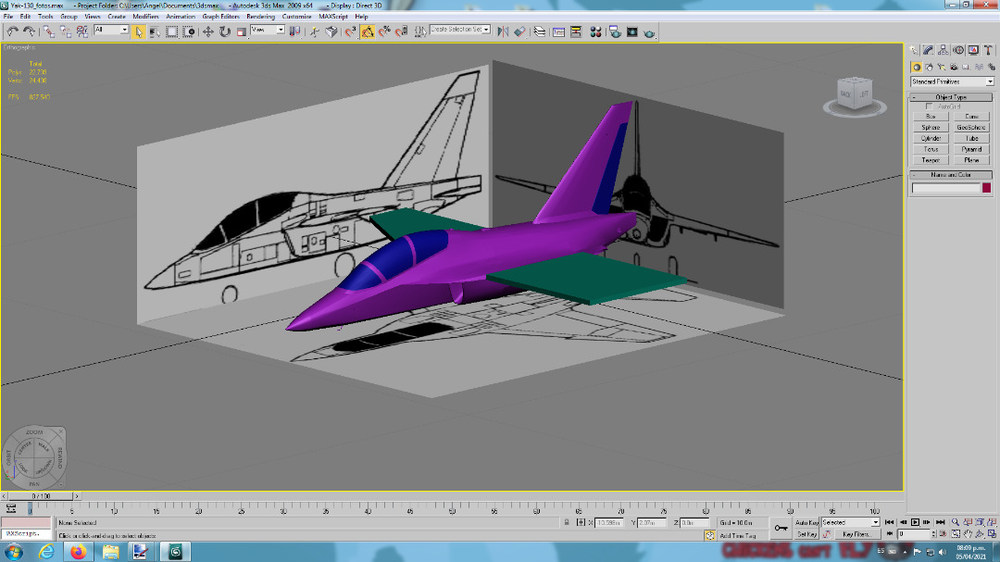This screenshot has height=562, width=1000.
Task: Click the Undo arrow icon
Action: (x=12, y=31)
